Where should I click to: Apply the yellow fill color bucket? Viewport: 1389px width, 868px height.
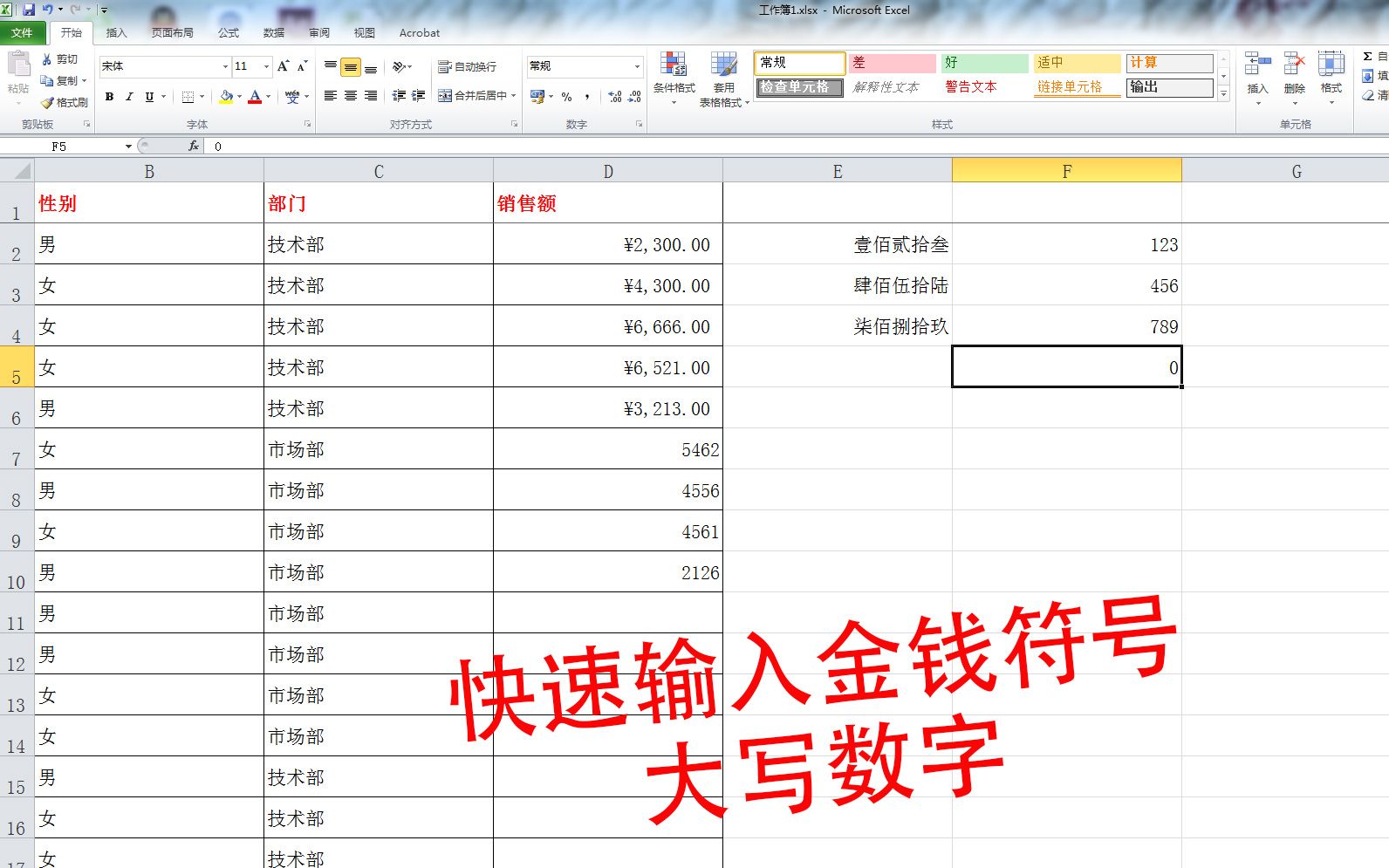tap(226, 97)
